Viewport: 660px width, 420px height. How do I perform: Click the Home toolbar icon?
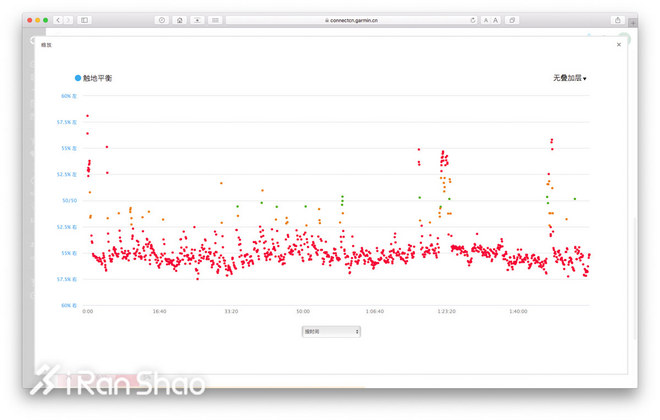coord(179,20)
